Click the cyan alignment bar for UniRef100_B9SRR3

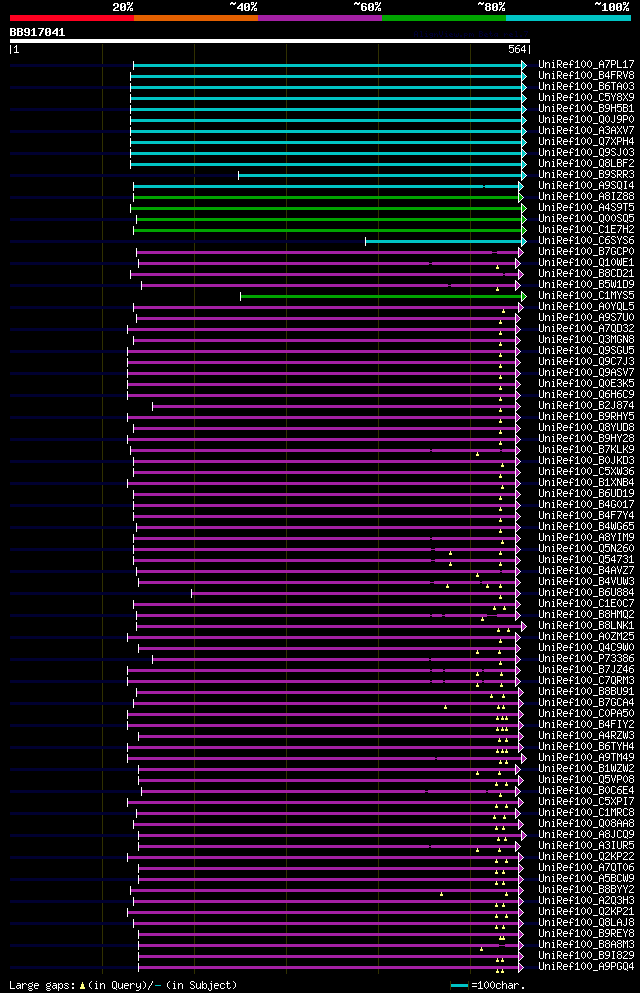[x=382, y=175]
